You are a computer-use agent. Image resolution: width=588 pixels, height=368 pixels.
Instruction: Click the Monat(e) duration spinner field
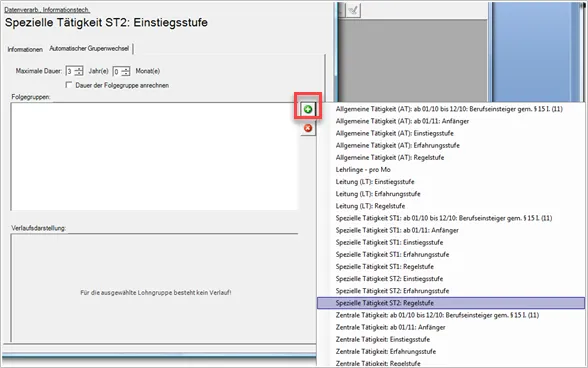coord(122,71)
